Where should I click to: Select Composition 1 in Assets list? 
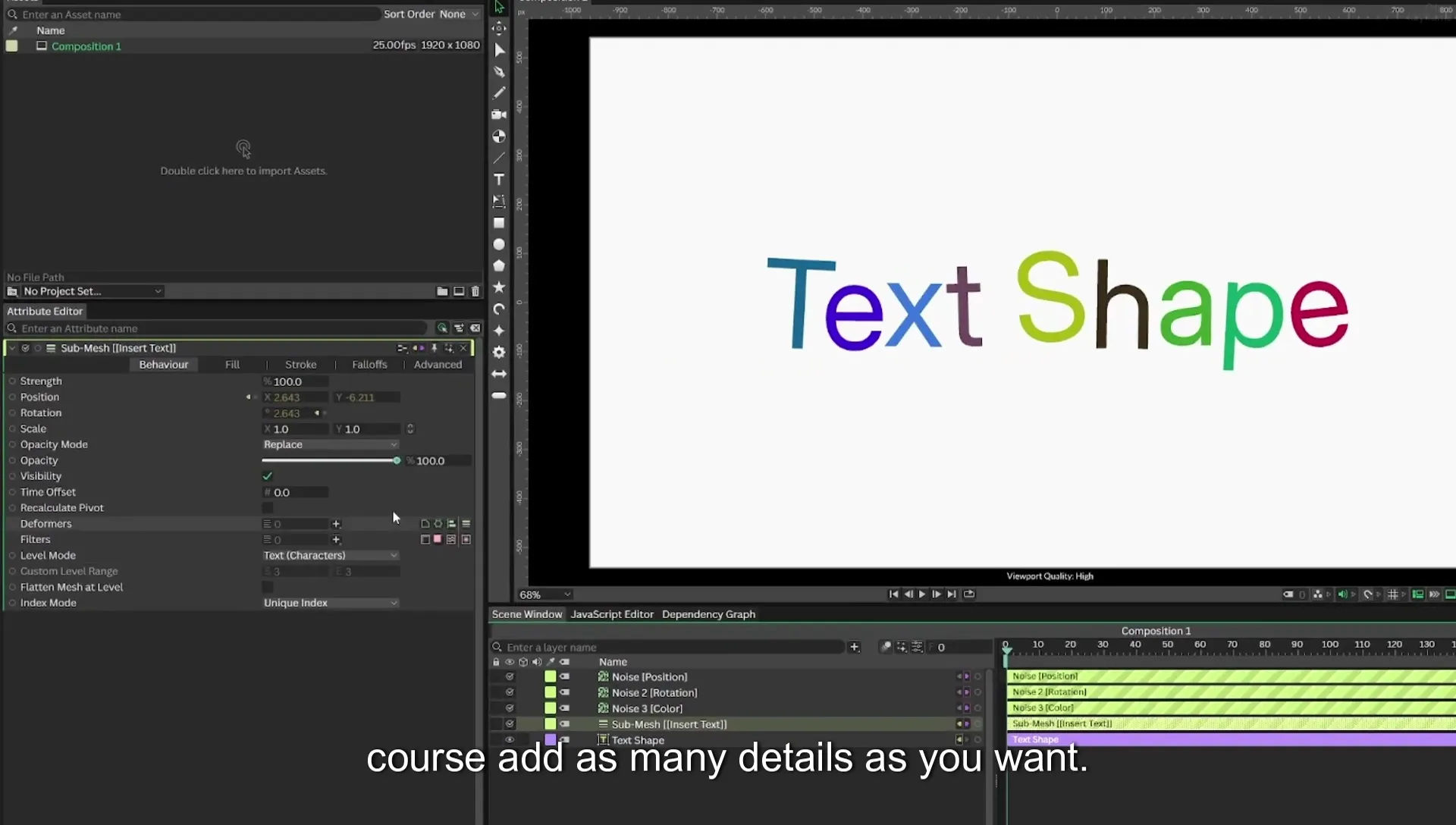(x=86, y=46)
